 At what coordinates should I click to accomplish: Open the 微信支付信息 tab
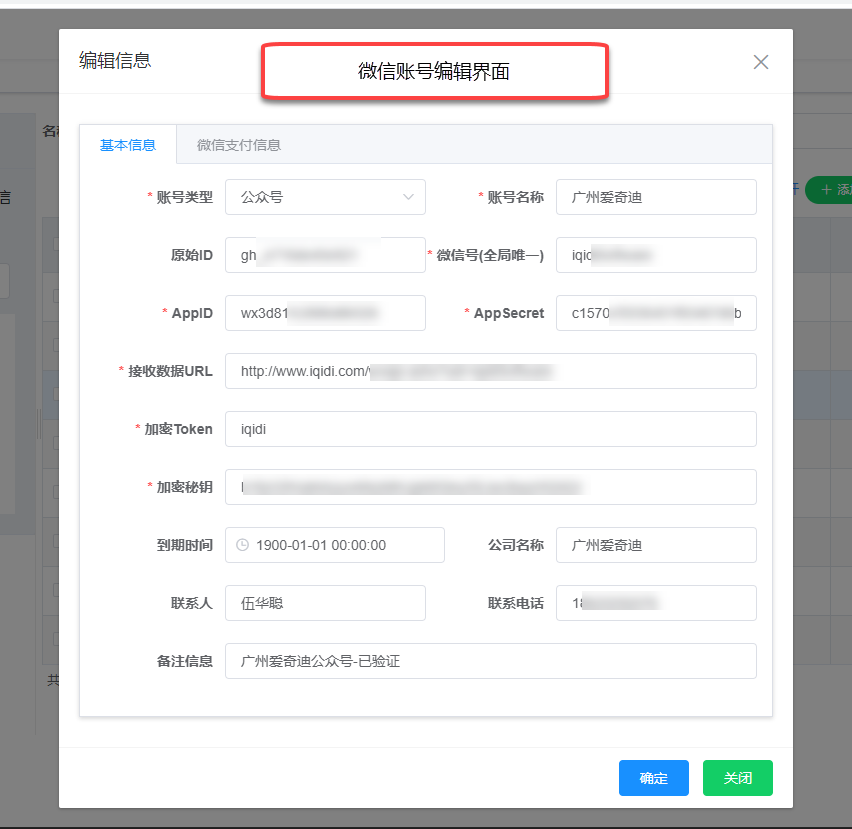(239, 145)
